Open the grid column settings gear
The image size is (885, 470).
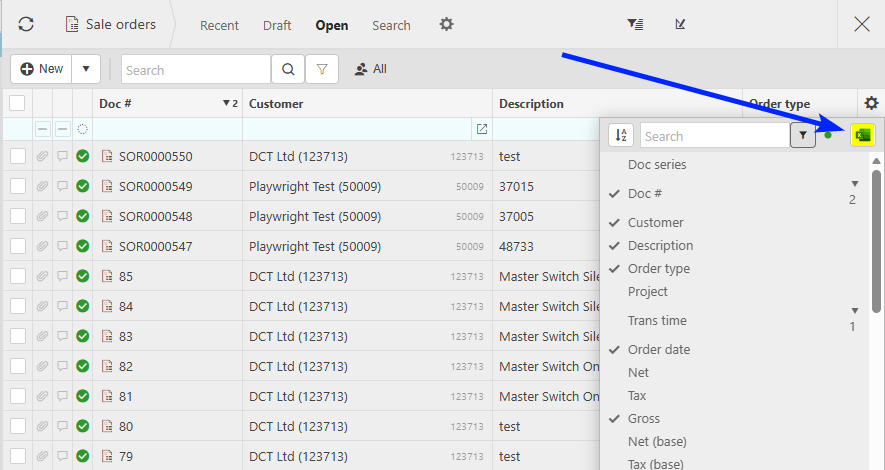871,103
